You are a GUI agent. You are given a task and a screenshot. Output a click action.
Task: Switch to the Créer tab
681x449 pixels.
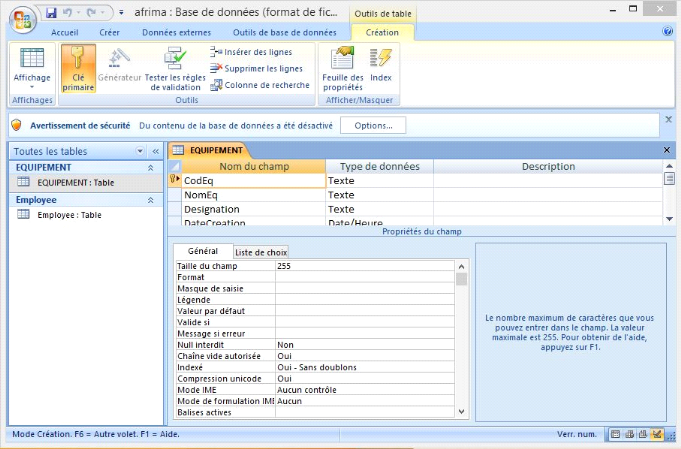coord(109,32)
